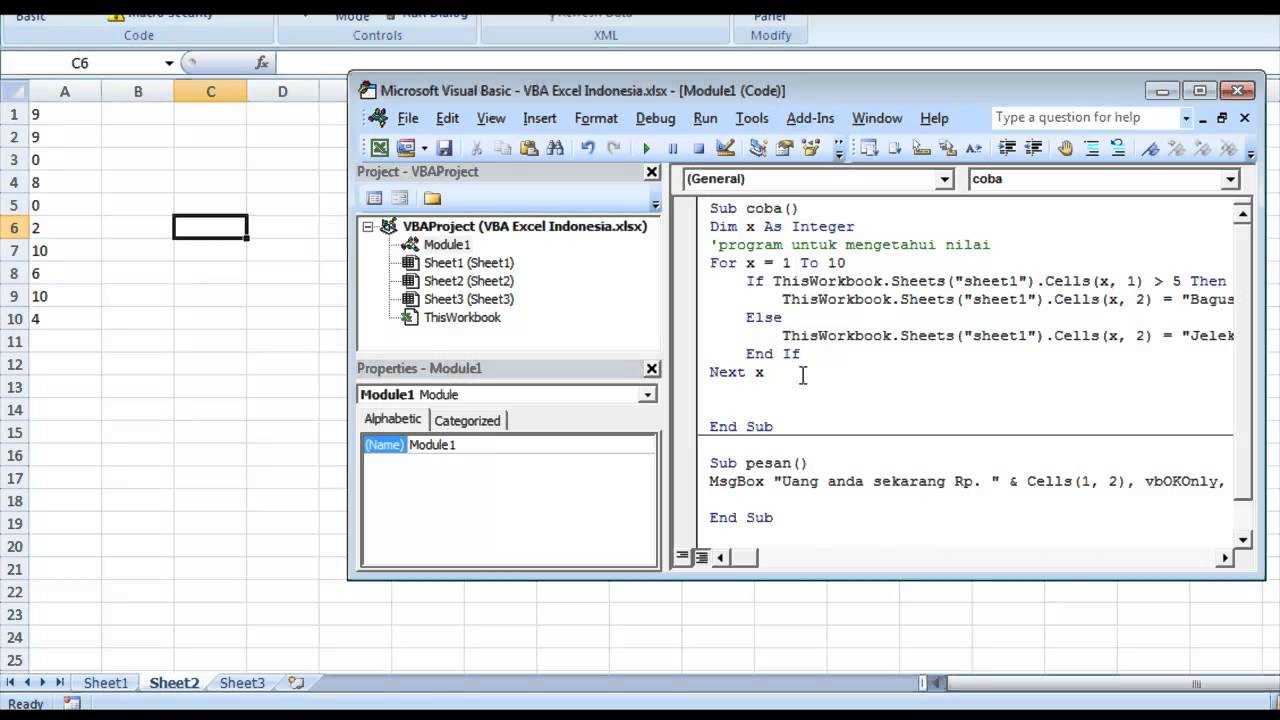Open the Add-Ins menu

(810, 118)
